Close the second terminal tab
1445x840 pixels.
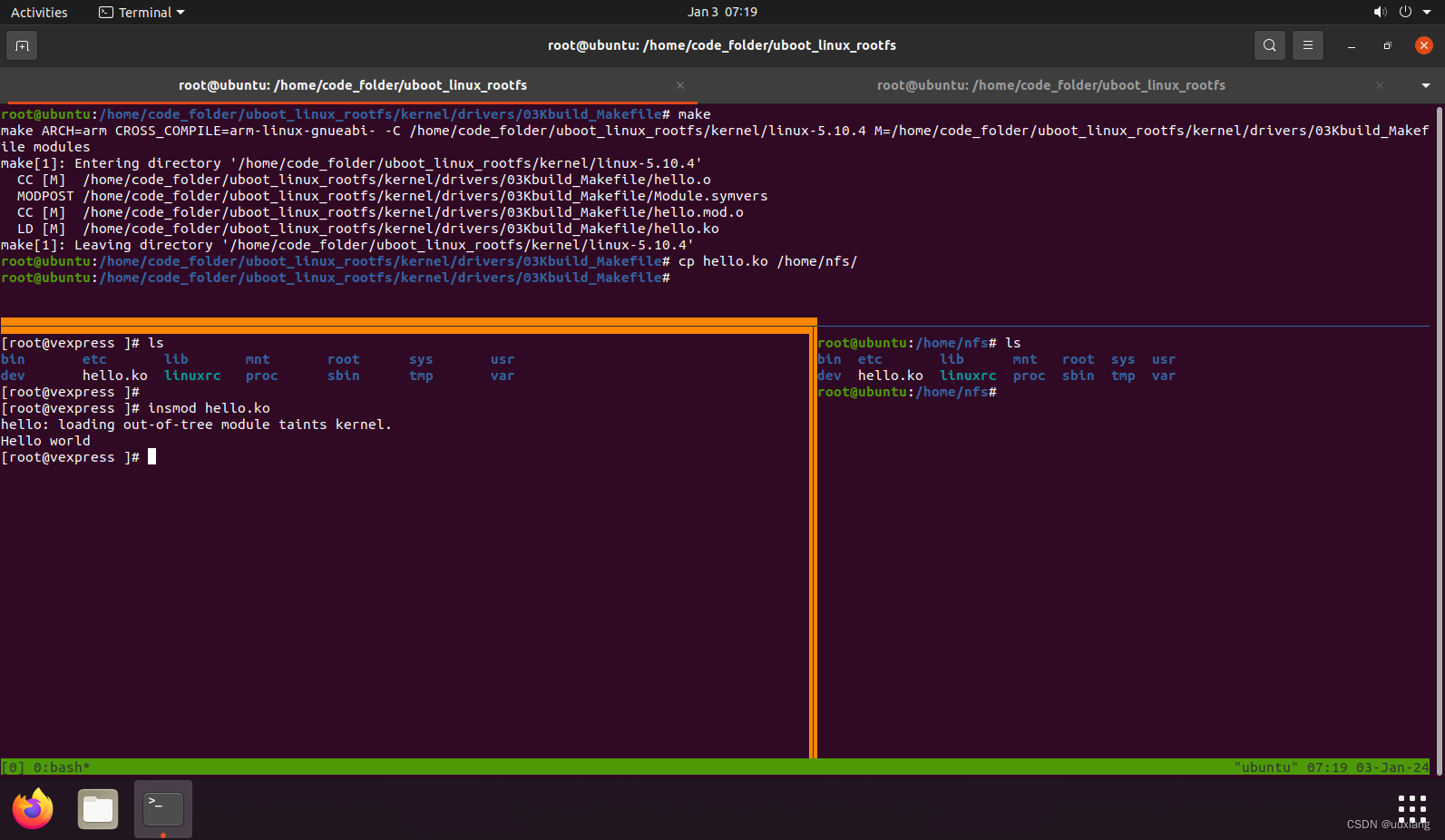click(x=1380, y=85)
